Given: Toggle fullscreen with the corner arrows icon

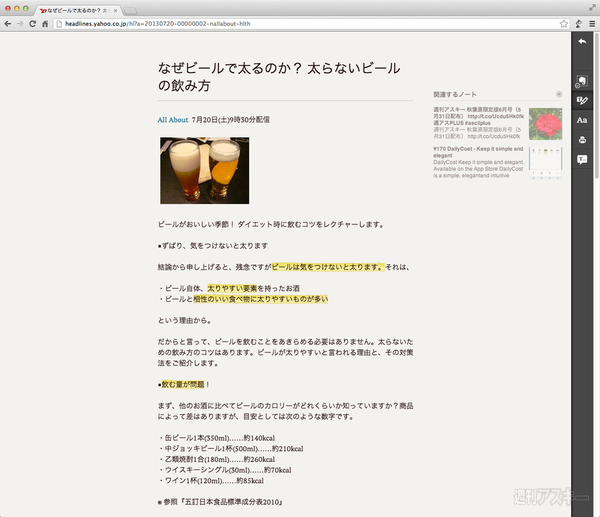Looking at the screenshot, I should [x=592, y=8].
